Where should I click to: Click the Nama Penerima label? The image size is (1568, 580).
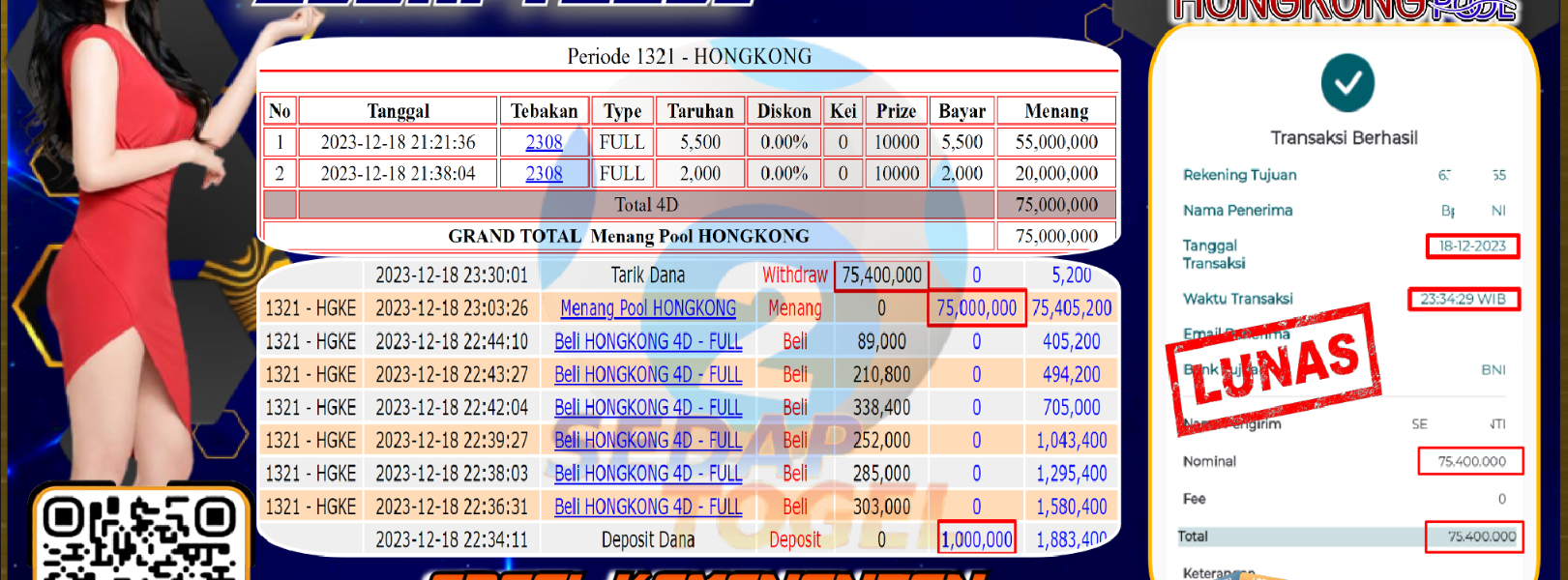coord(1237,210)
